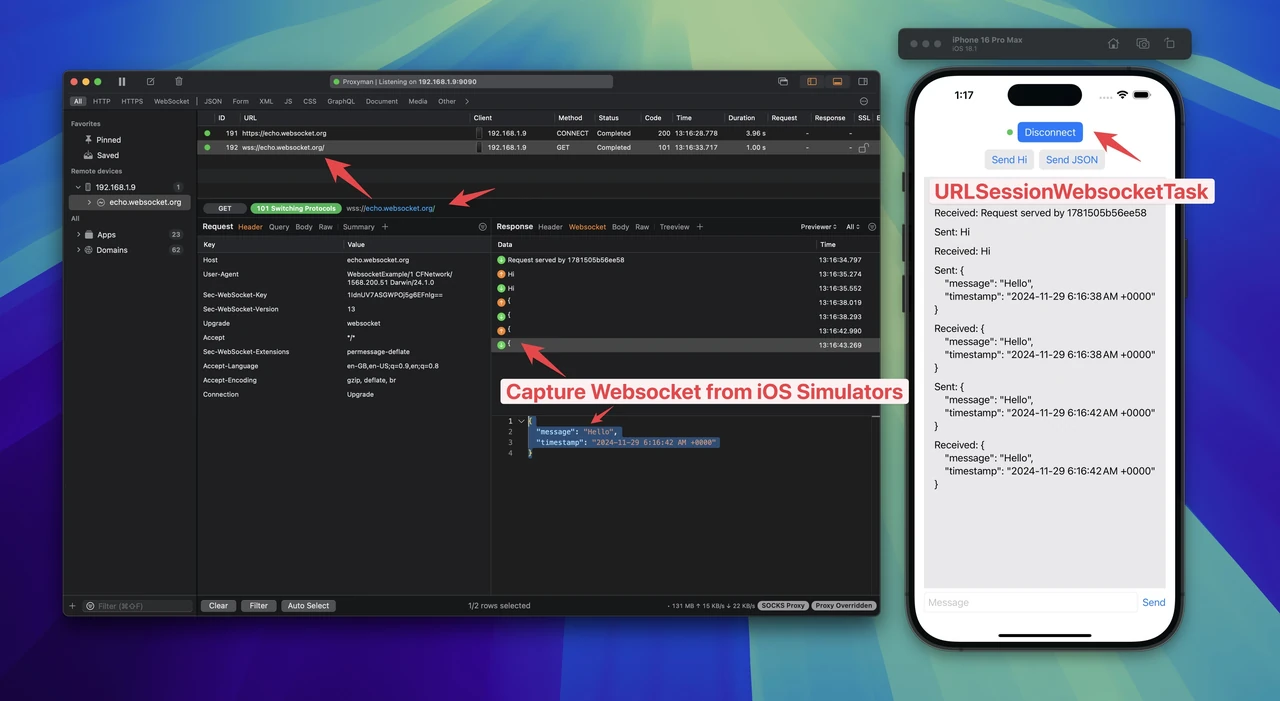Click the Filter button

click(x=259, y=606)
